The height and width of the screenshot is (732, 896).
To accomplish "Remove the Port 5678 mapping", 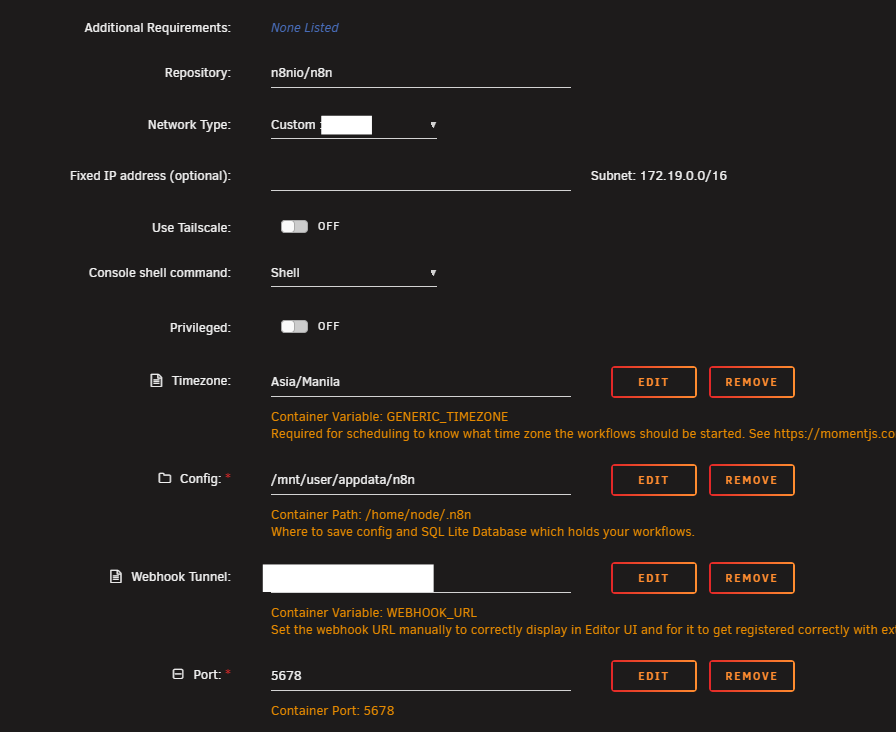I will (751, 675).
